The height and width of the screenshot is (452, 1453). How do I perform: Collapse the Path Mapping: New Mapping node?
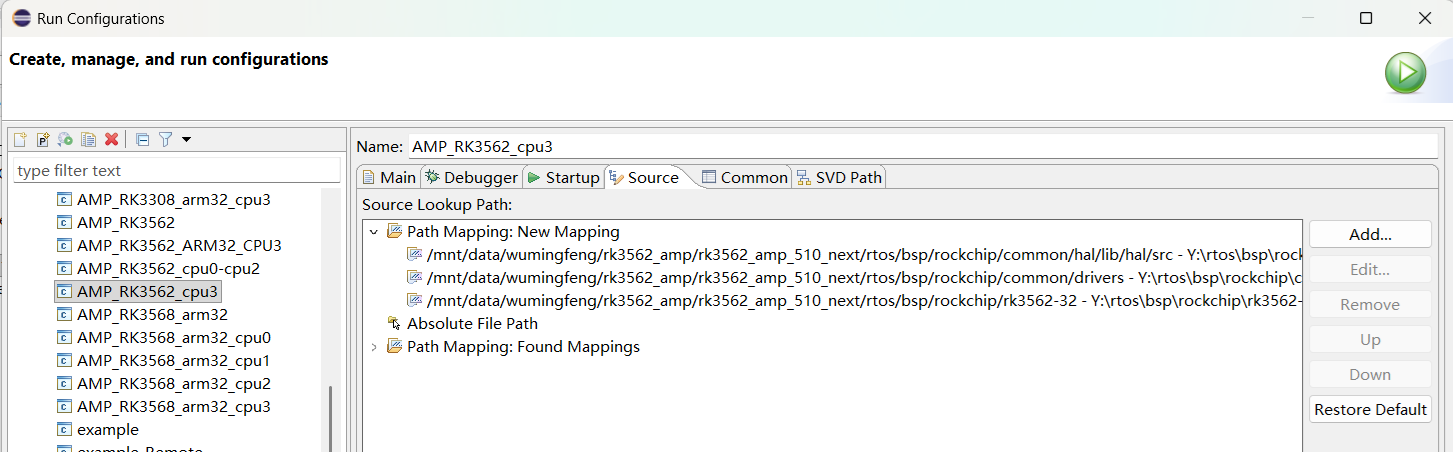point(374,232)
